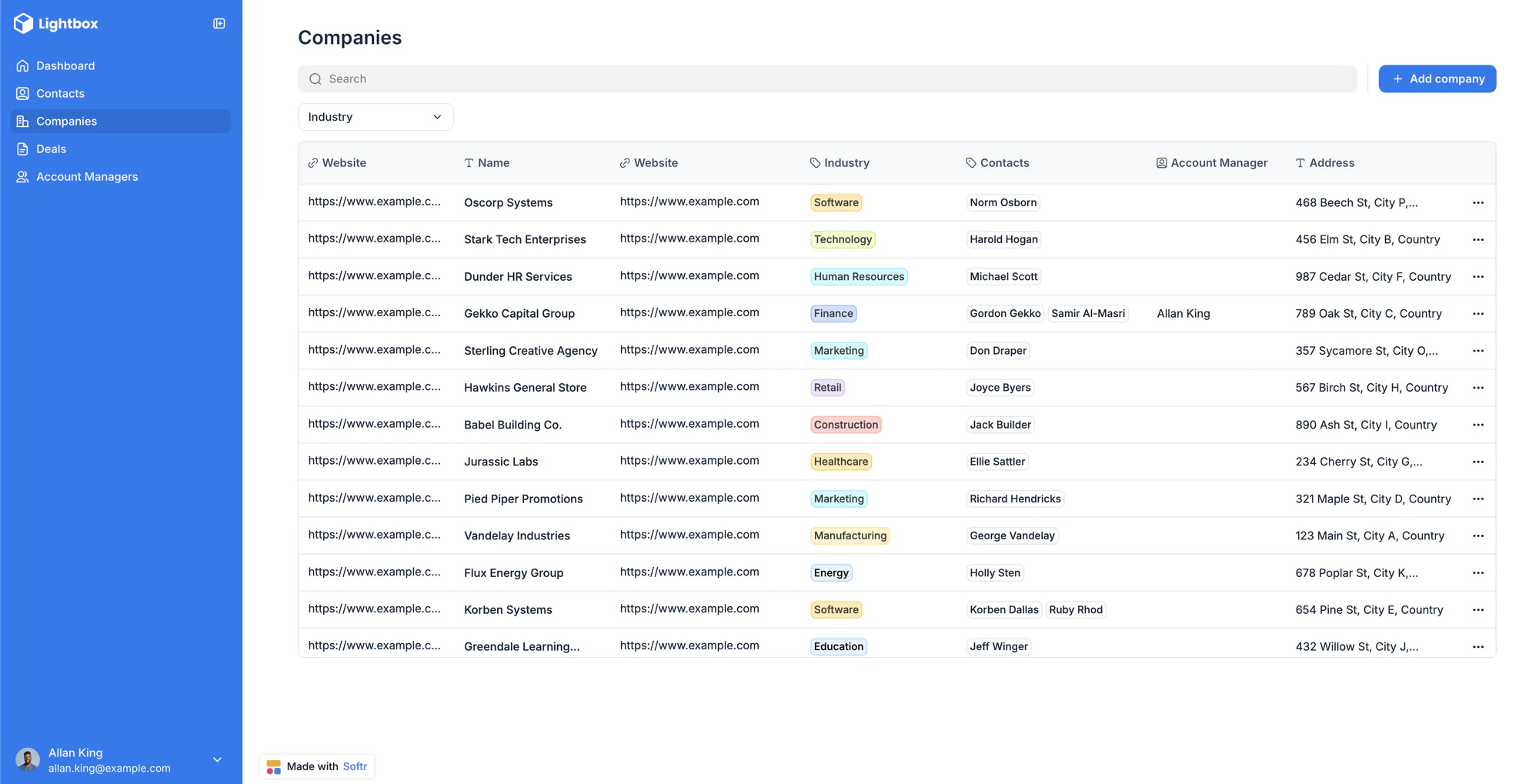
Task: Go to Dashboard in the sidebar
Action: pos(121,65)
